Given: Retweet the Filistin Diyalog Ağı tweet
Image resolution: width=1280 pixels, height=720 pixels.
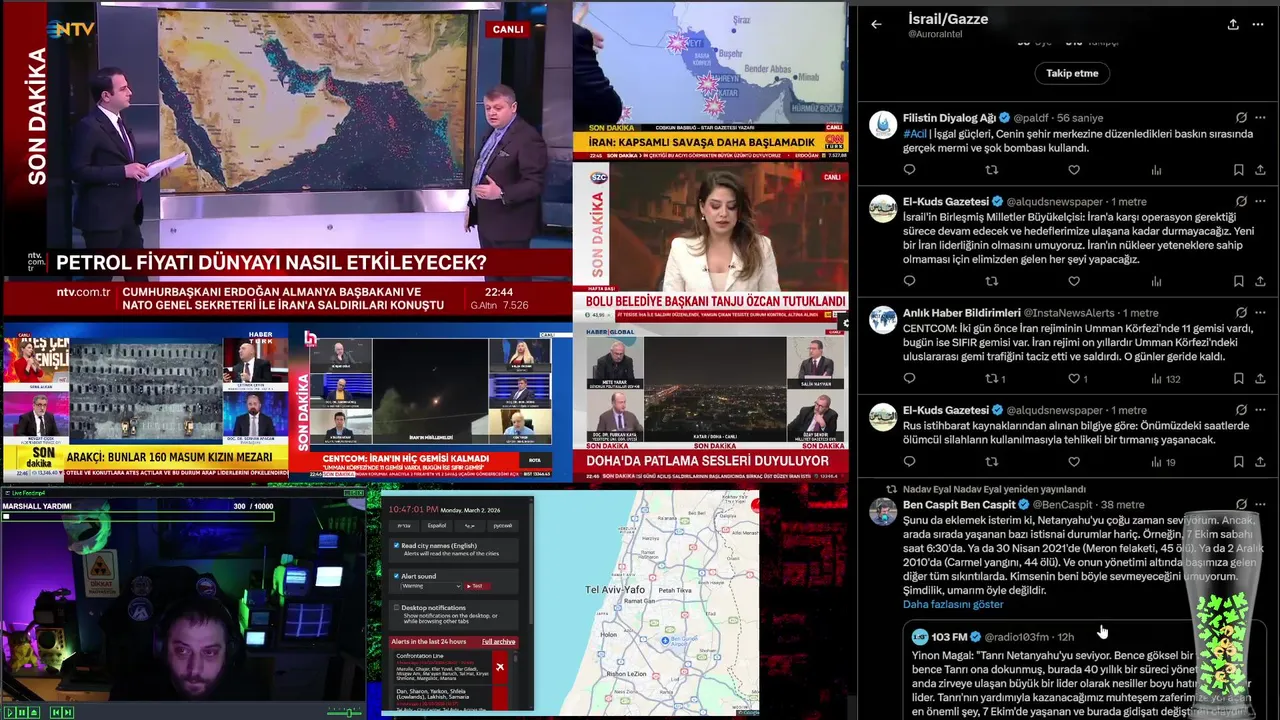Looking at the screenshot, I should 992,170.
